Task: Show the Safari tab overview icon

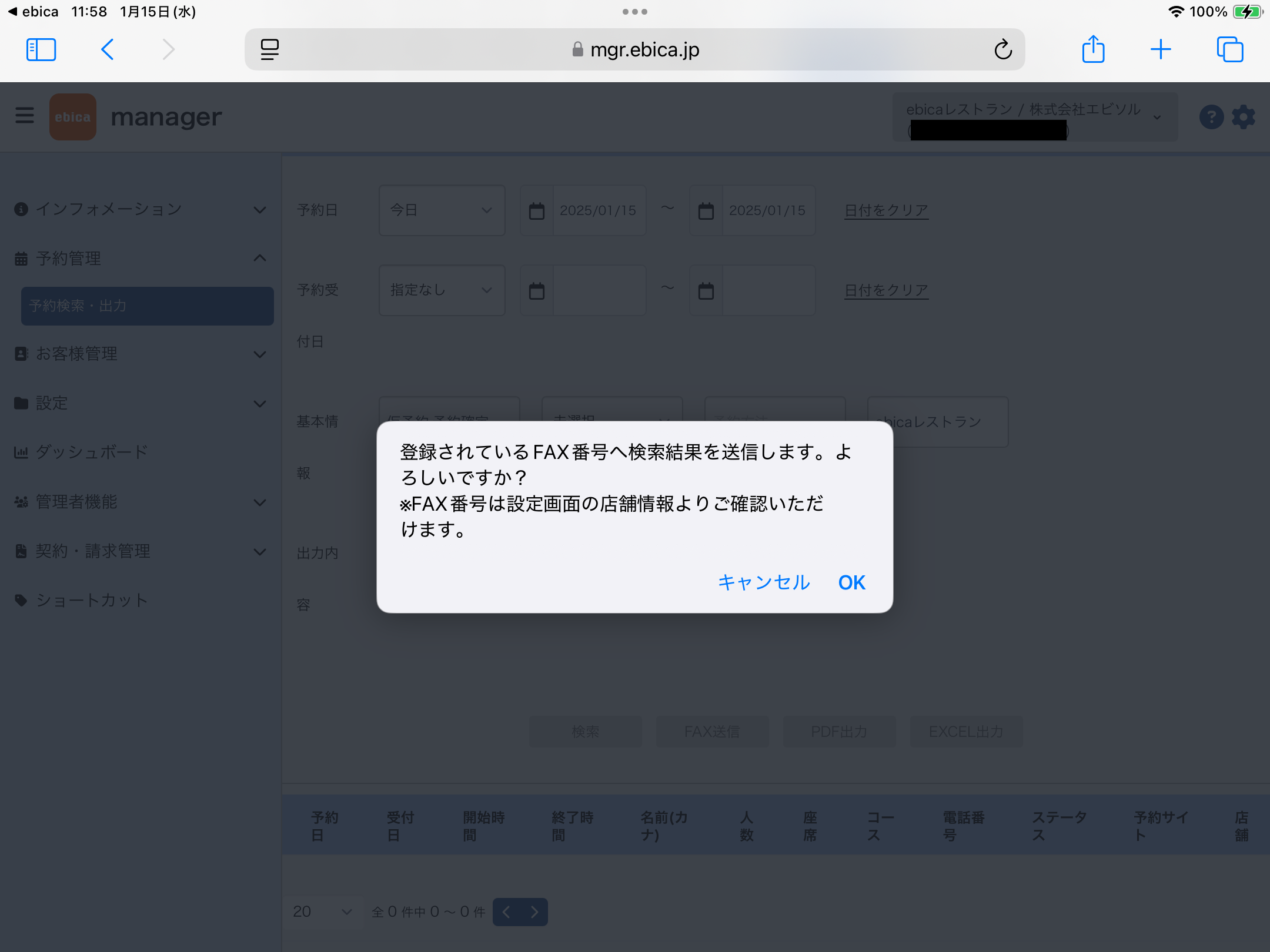Action: pos(1230,49)
